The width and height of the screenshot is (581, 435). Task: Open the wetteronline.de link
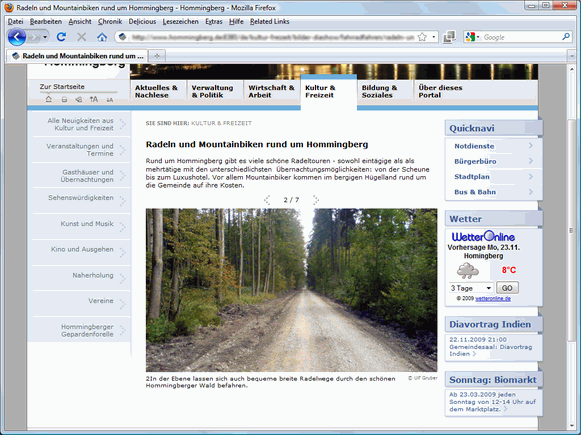pos(493,299)
